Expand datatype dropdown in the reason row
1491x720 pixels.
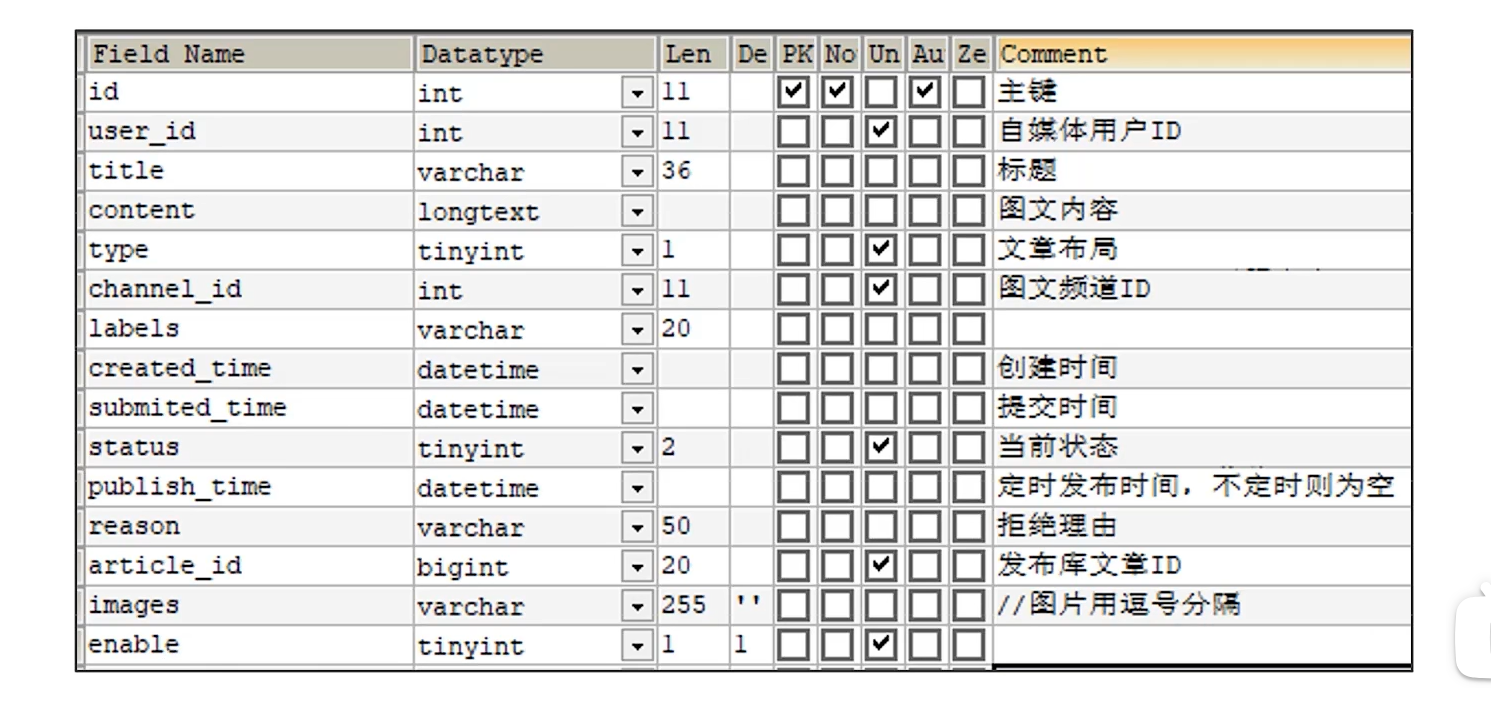point(637,527)
